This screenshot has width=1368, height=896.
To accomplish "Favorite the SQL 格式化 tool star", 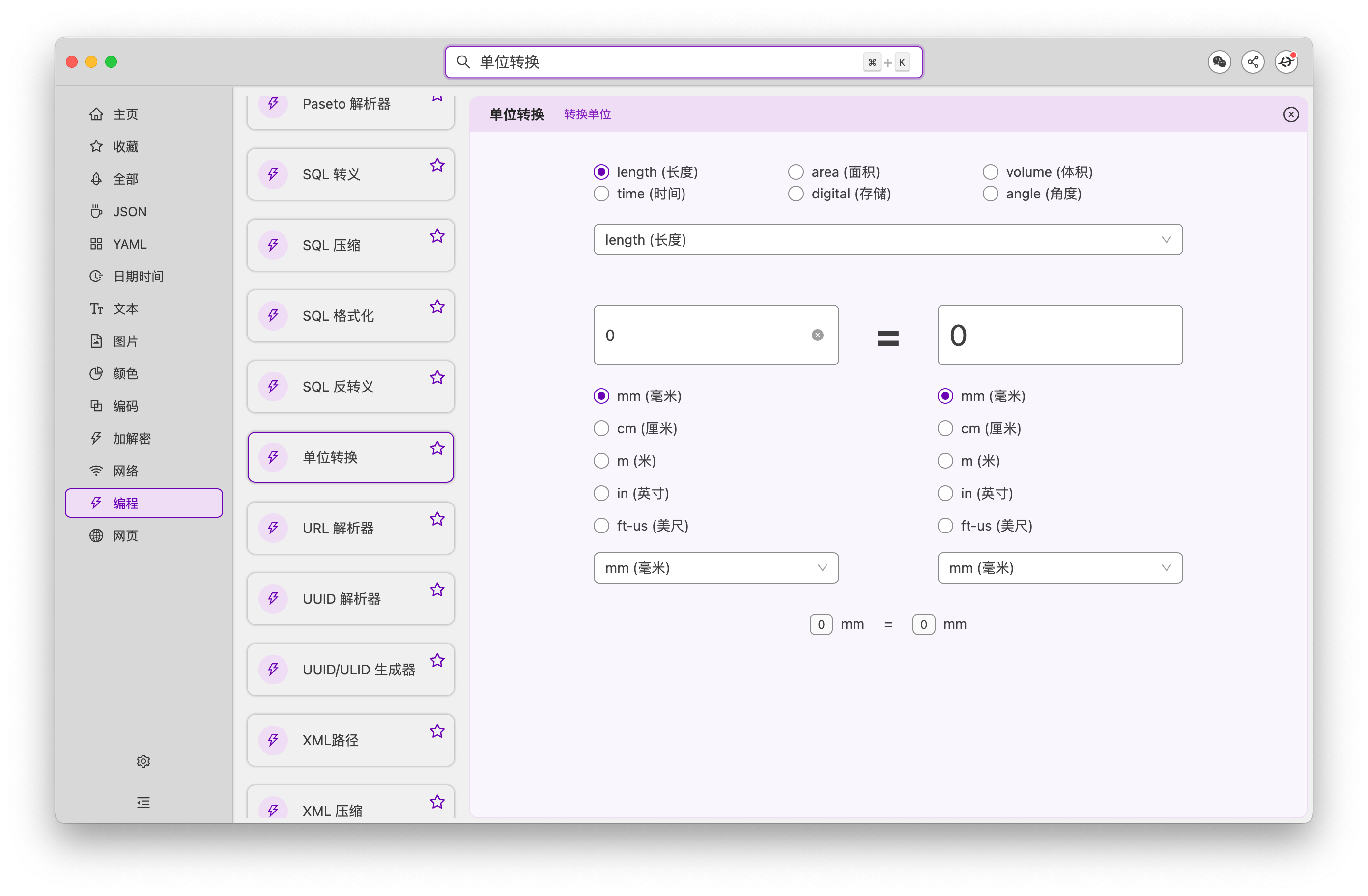I will tap(437, 307).
